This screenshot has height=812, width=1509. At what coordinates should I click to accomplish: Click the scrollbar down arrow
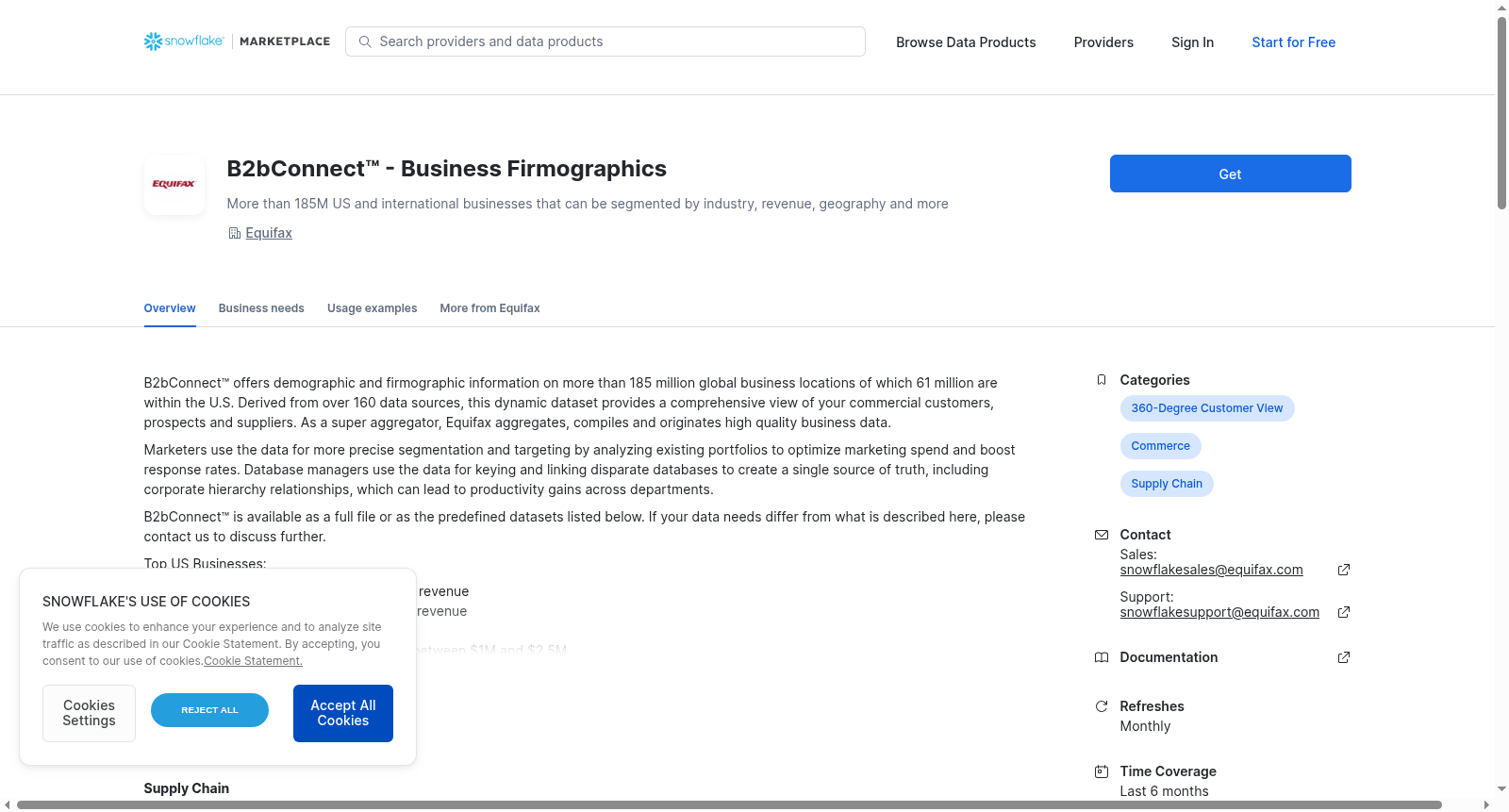1501,788
